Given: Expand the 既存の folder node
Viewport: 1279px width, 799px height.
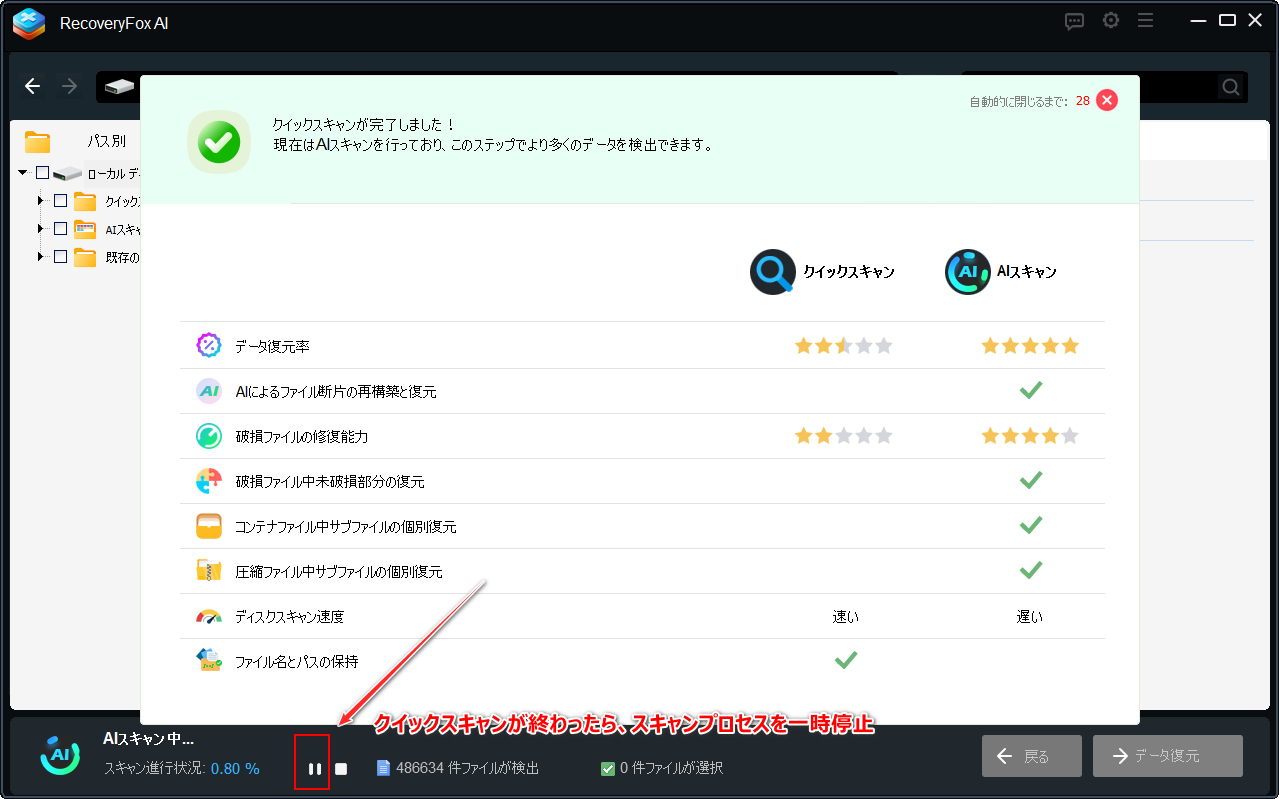Looking at the screenshot, I should pos(41,257).
